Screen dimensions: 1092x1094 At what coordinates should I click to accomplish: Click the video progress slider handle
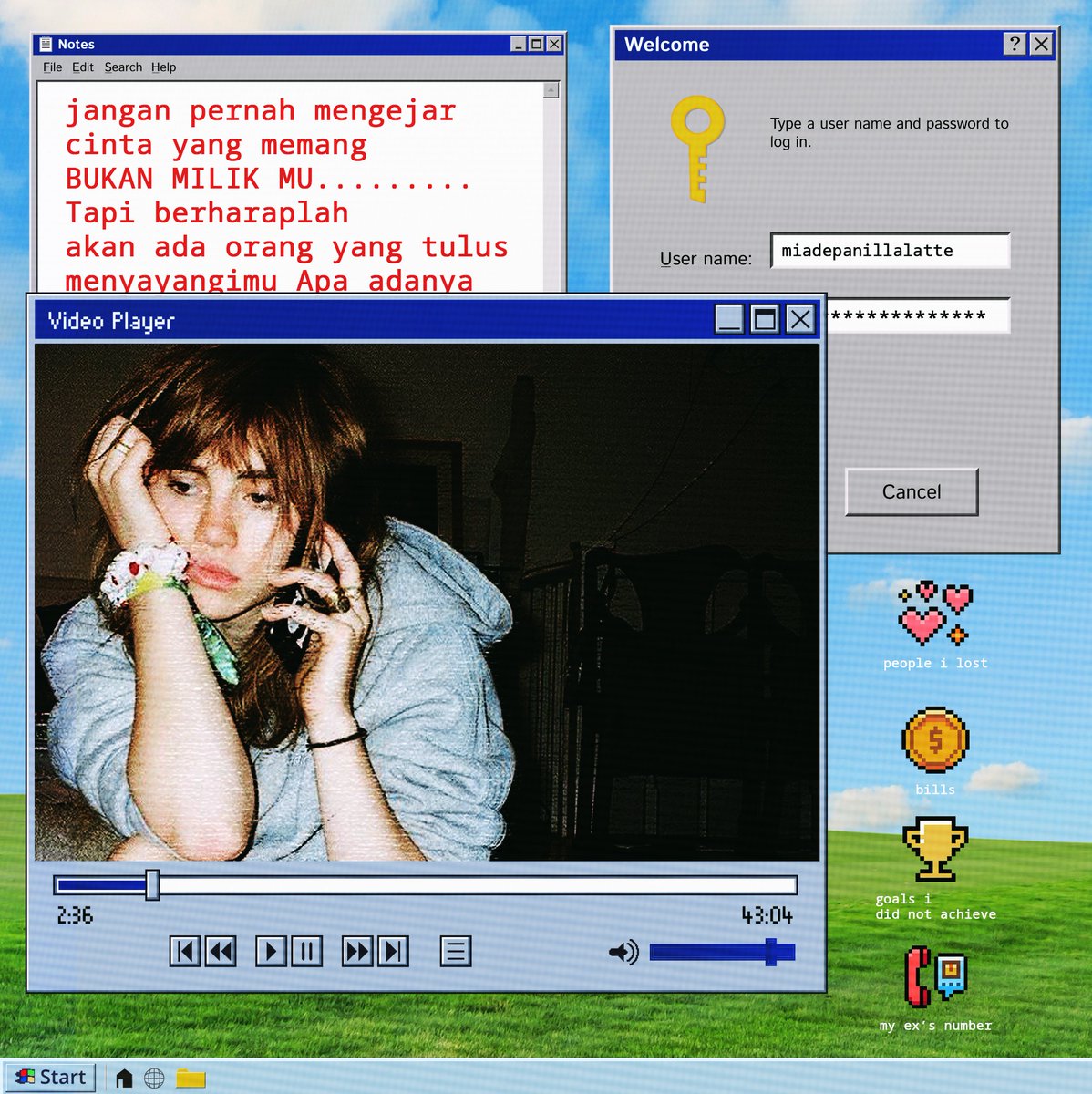coord(152,884)
